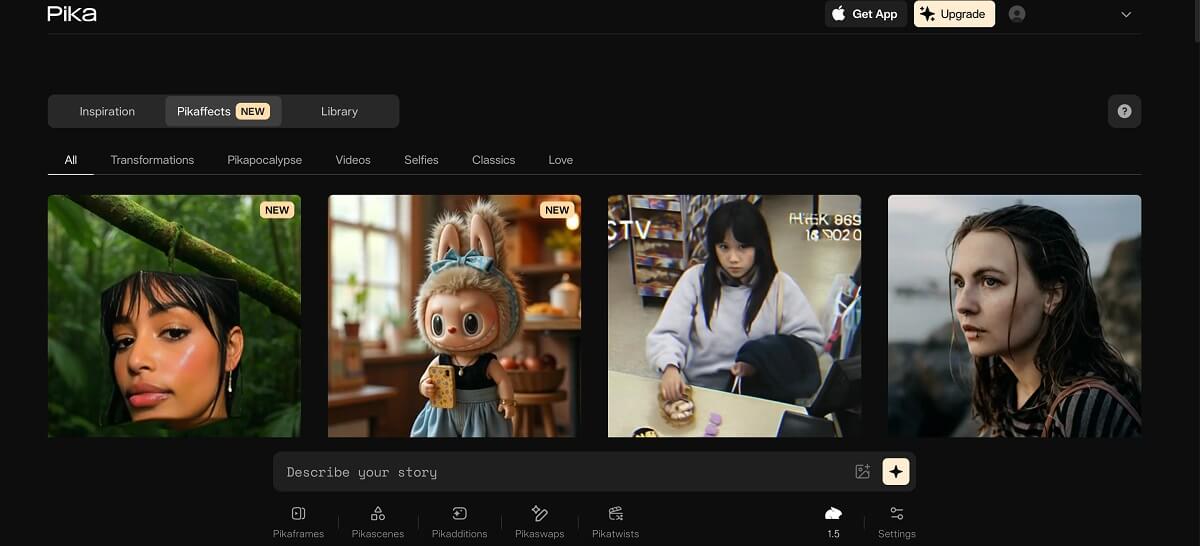The height and width of the screenshot is (546, 1200).
Task: Click the image upload icon in prompt
Action: (x=862, y=472)
